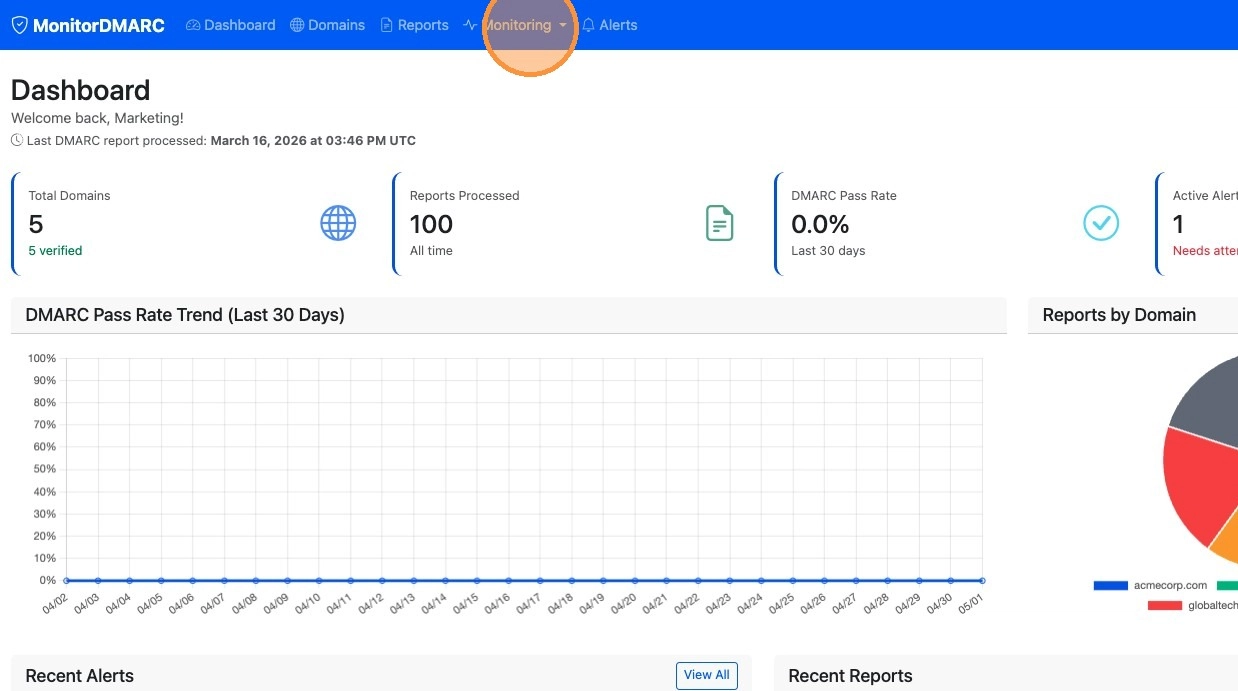The width and height of the screenshot is (1238, 691).
Task: Click the 'March 16, 2026 at 03:46 PM UTC' timestamp
Action: click(313, 141)
